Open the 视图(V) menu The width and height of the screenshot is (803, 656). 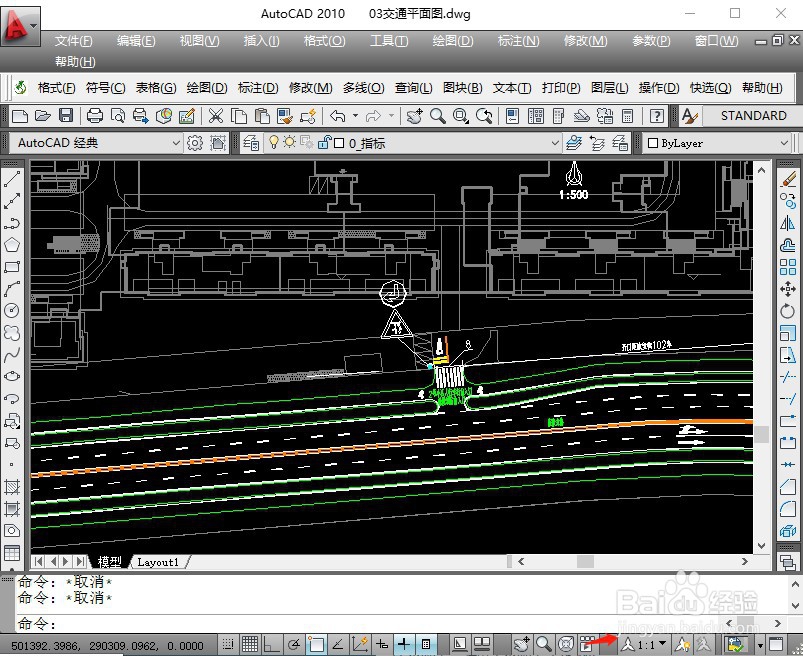(x=199, y=40)
